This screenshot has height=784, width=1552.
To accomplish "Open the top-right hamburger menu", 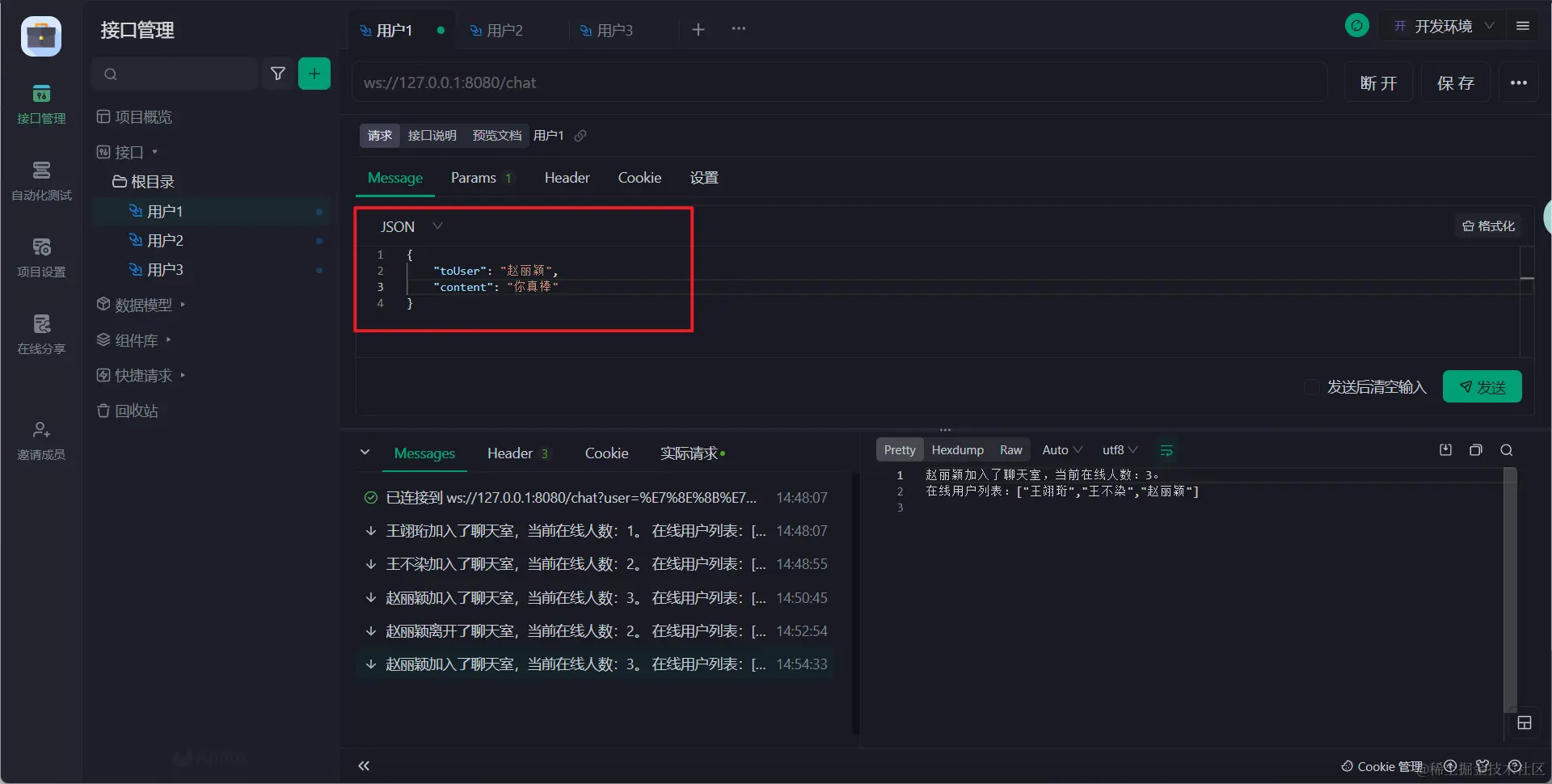I will [1523, 26].
